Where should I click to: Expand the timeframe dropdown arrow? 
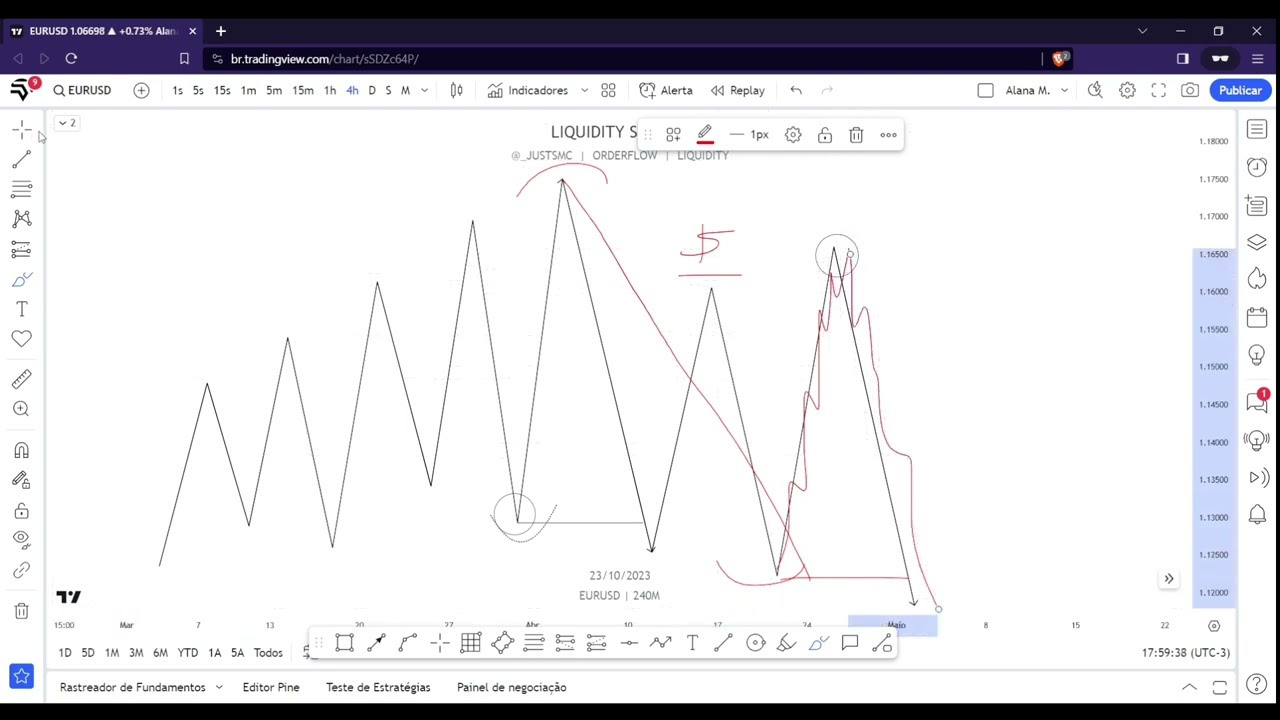pyautogui.click(x=424, y=90)
